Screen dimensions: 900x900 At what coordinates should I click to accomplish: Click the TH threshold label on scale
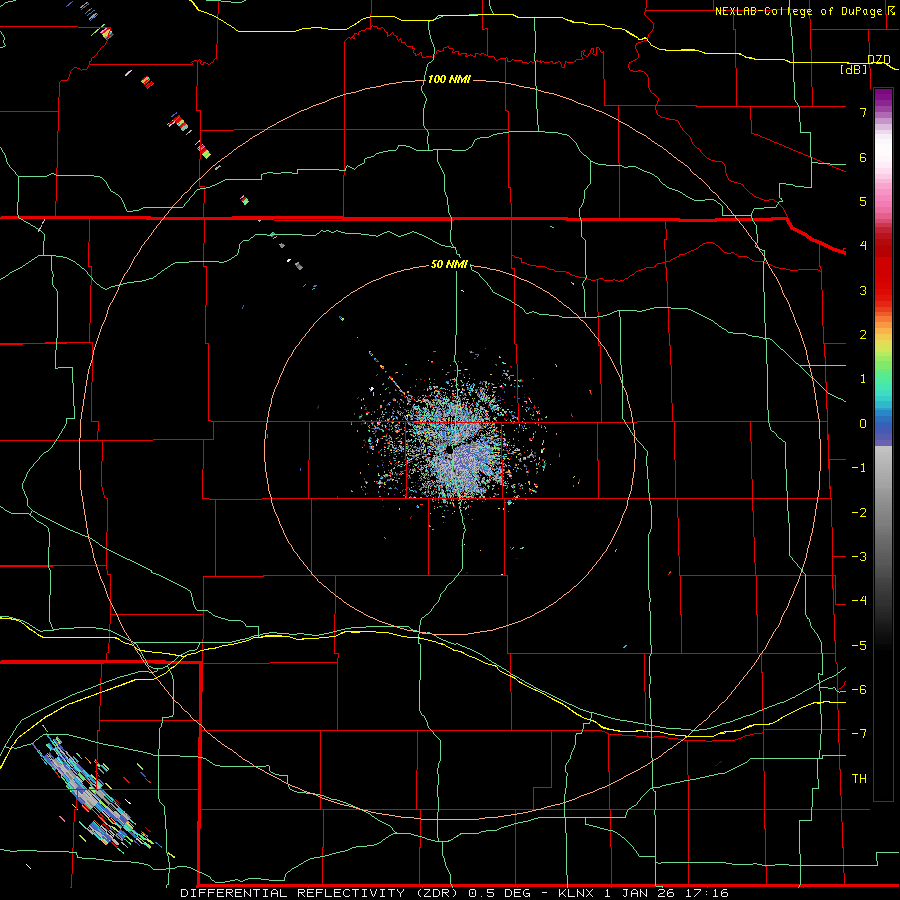(x=859, y=779)
